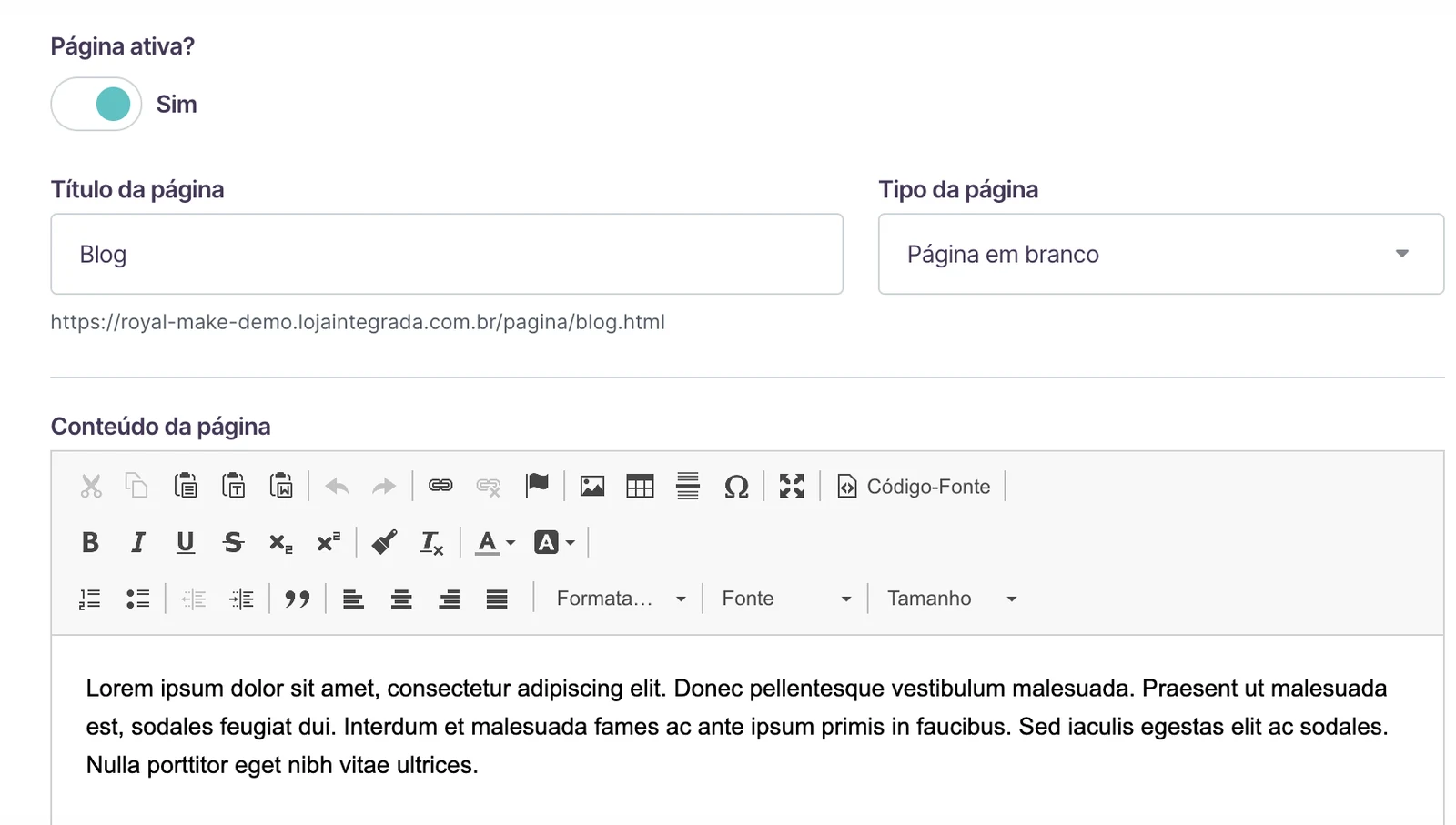Image resolution: width=1456 pixels, height=825 pixels.
Task: Align text left
Action: click(353, 599)
